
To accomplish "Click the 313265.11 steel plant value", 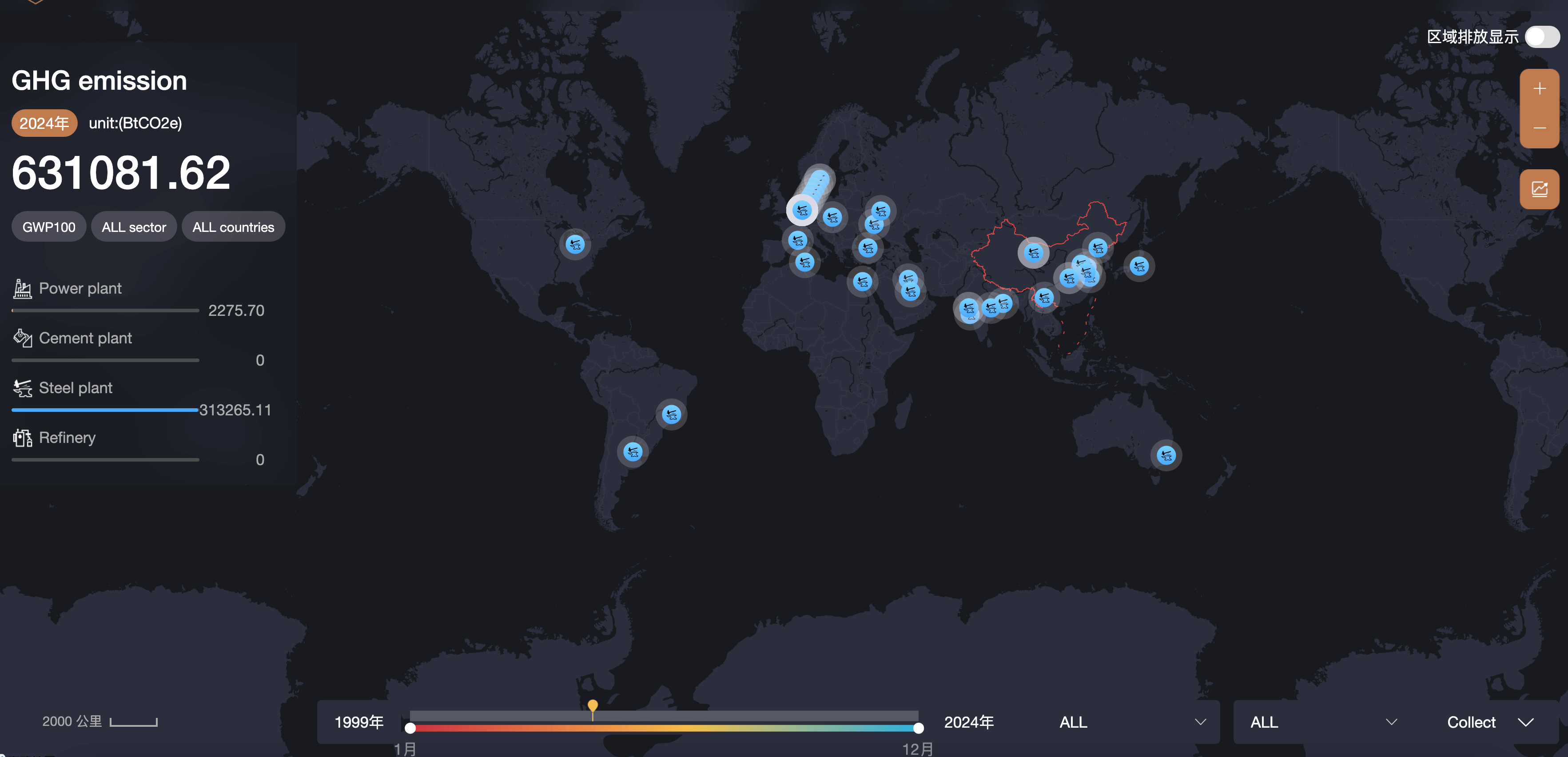I will (x=235, y=410).
